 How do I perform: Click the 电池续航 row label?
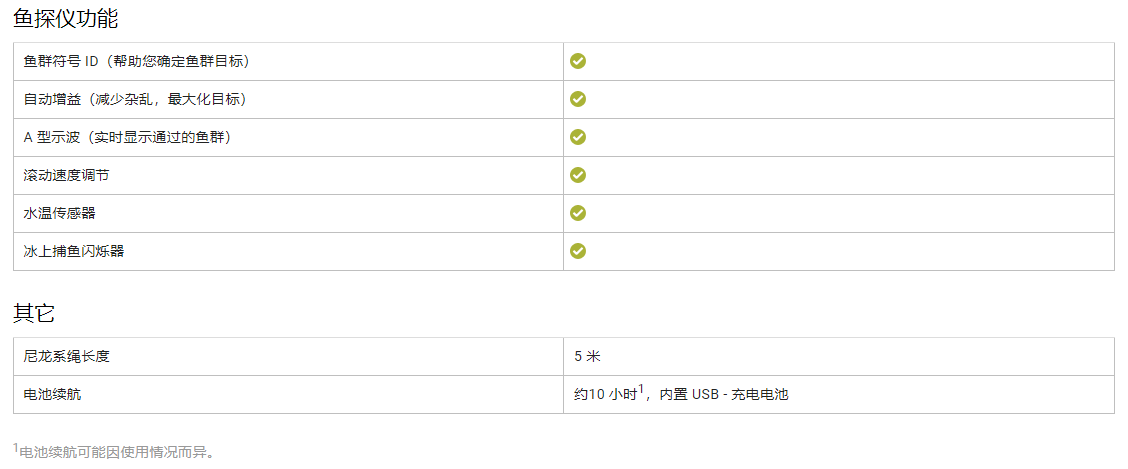click(52, 394)
